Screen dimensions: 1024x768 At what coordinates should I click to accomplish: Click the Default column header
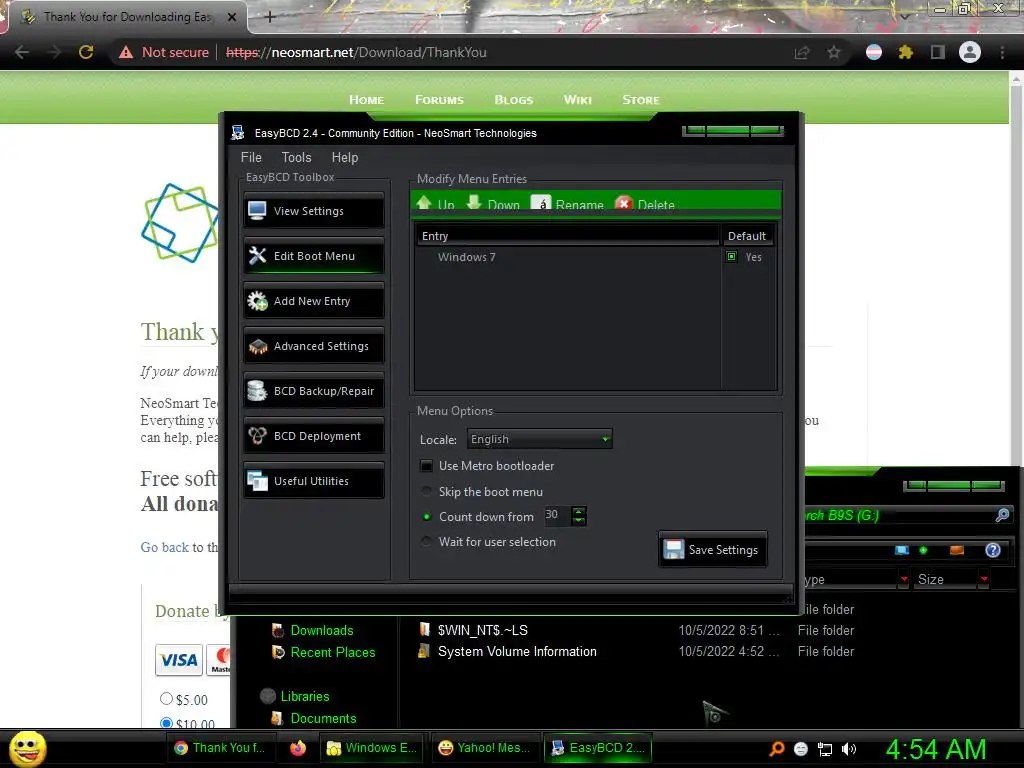tap(747, 236)
